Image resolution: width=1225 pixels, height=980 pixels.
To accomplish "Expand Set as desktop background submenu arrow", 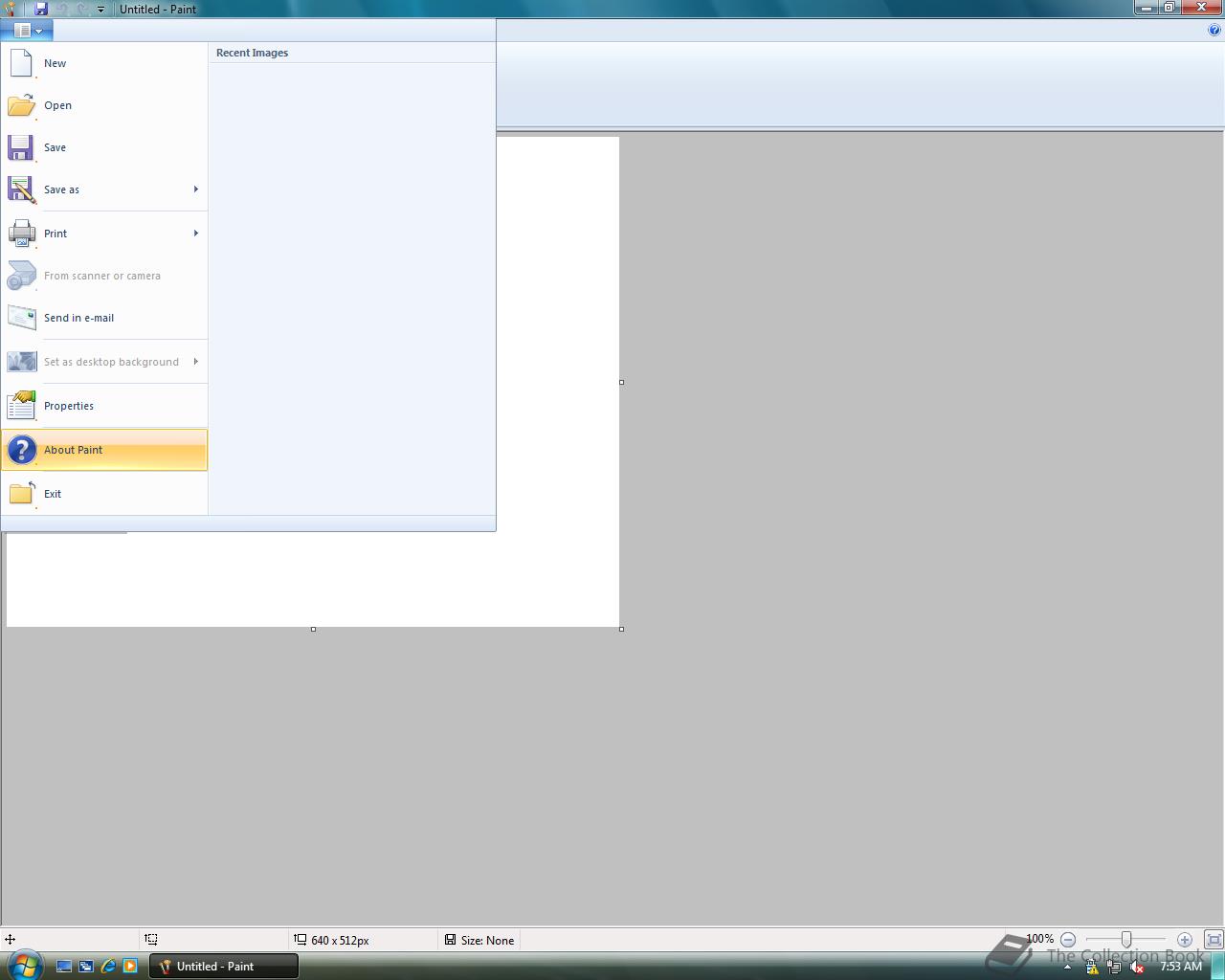I will (196, 362).
